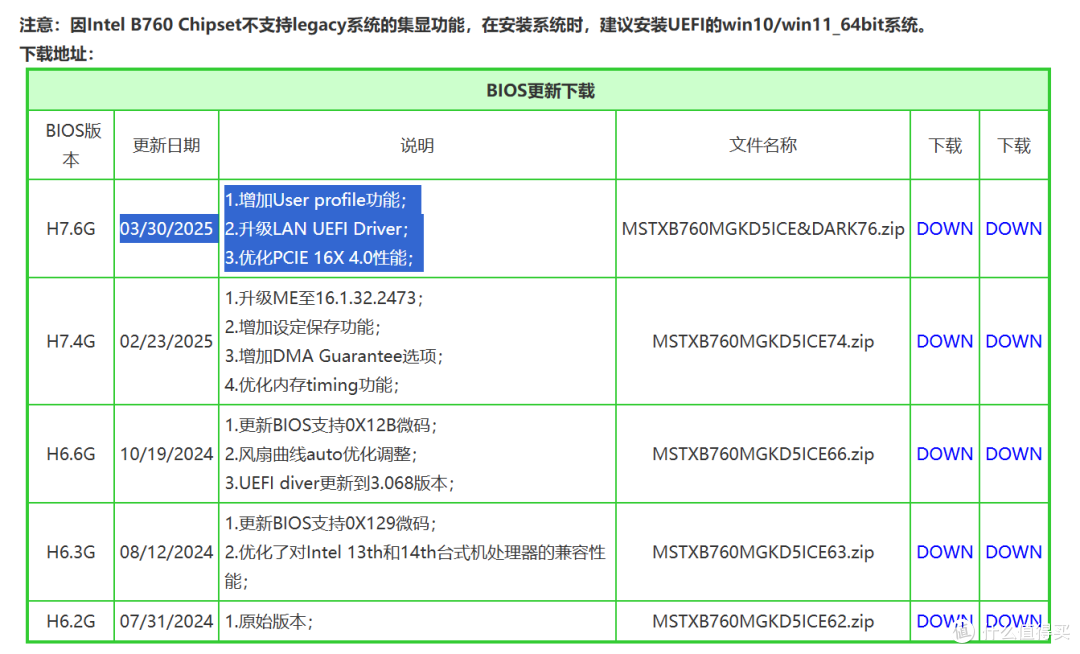The height and width of the screenshot is (654, 1080).
Task: Click the '更新日期' column header
Action: pyautogui.click(x=166, y=145)
